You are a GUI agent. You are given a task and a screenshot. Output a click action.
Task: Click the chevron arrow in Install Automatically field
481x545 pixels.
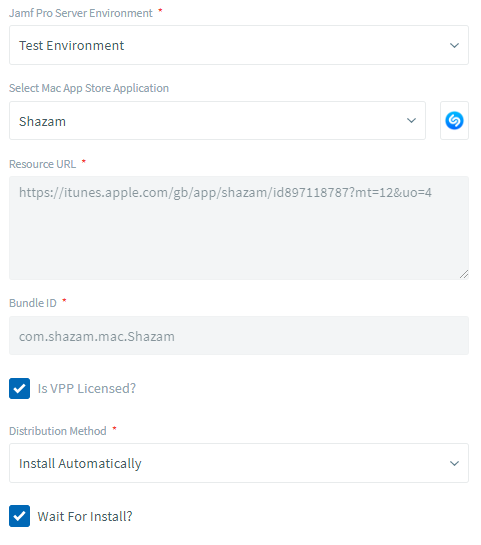point(454,463)
